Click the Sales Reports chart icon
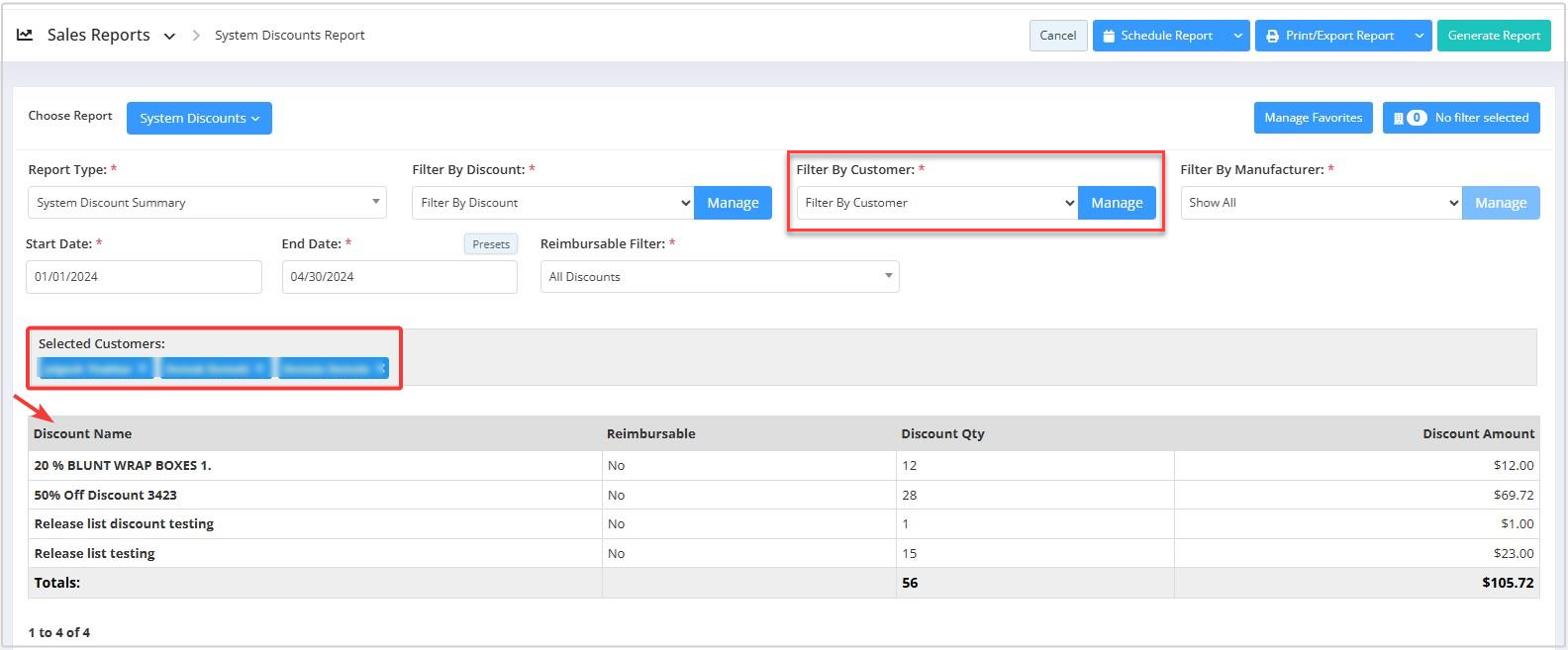The height and width of the screenshot is (650, 1568). (25, 35)
